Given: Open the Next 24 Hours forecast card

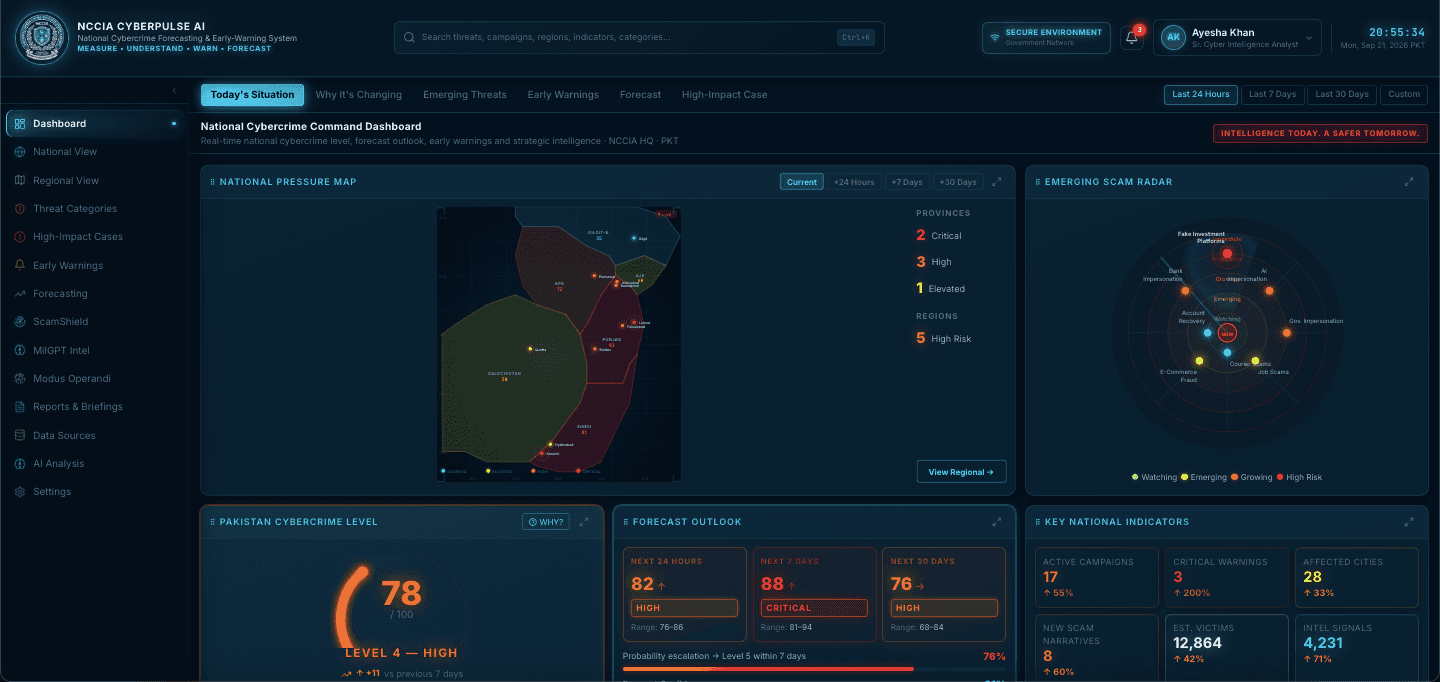Looking at the screenshot, I should [684, 594].
